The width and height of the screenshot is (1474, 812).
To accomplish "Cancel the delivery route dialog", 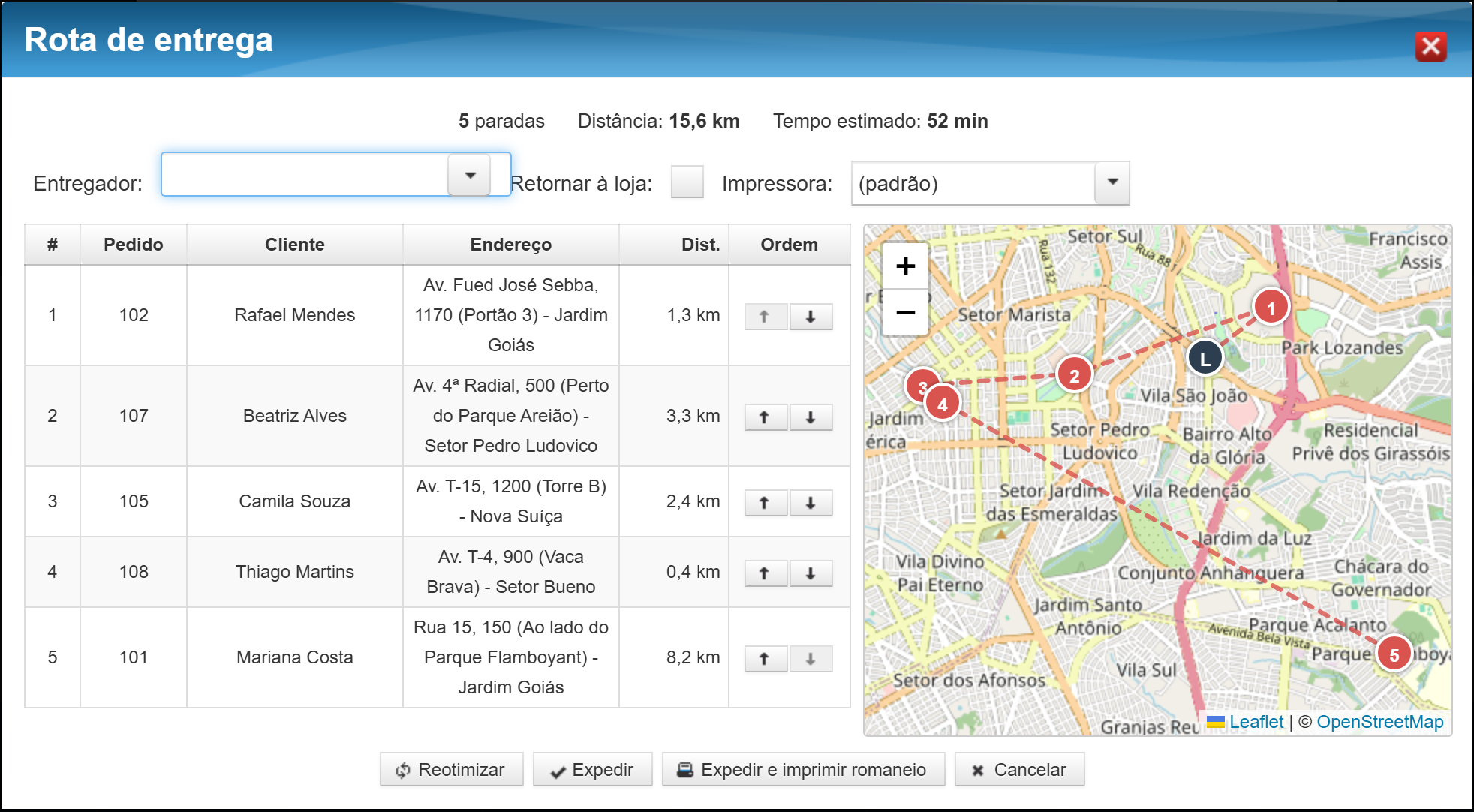I will [1019, 770].
